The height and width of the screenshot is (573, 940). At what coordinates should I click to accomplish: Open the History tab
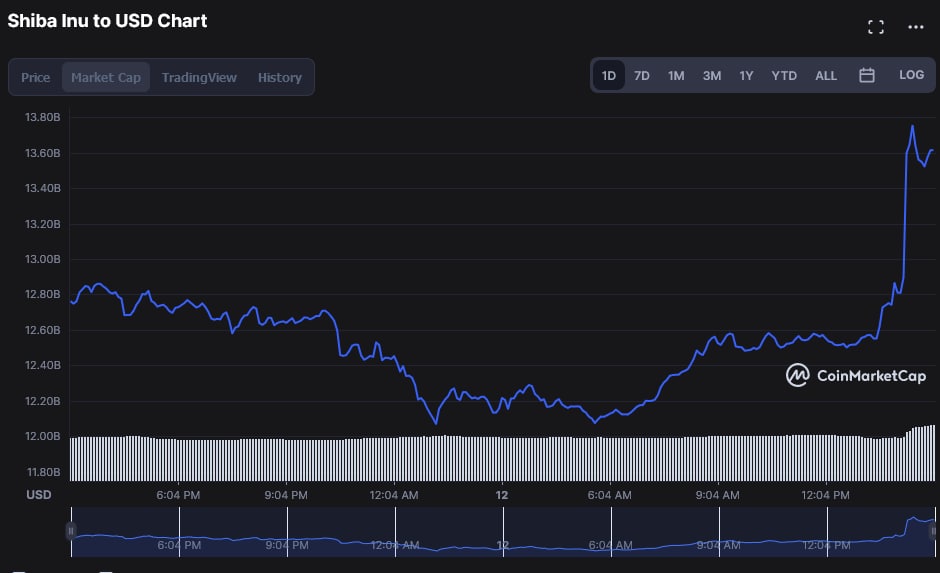[279, 77]
